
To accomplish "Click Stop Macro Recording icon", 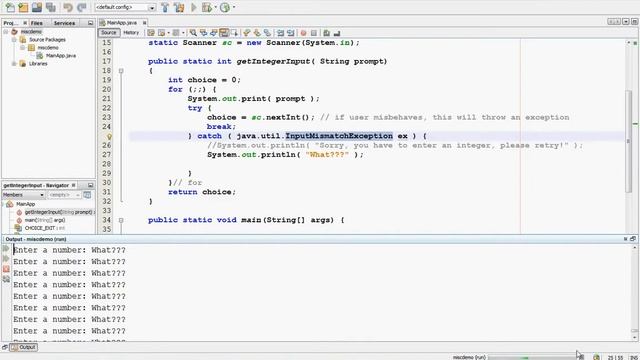I will coord(314,33).
